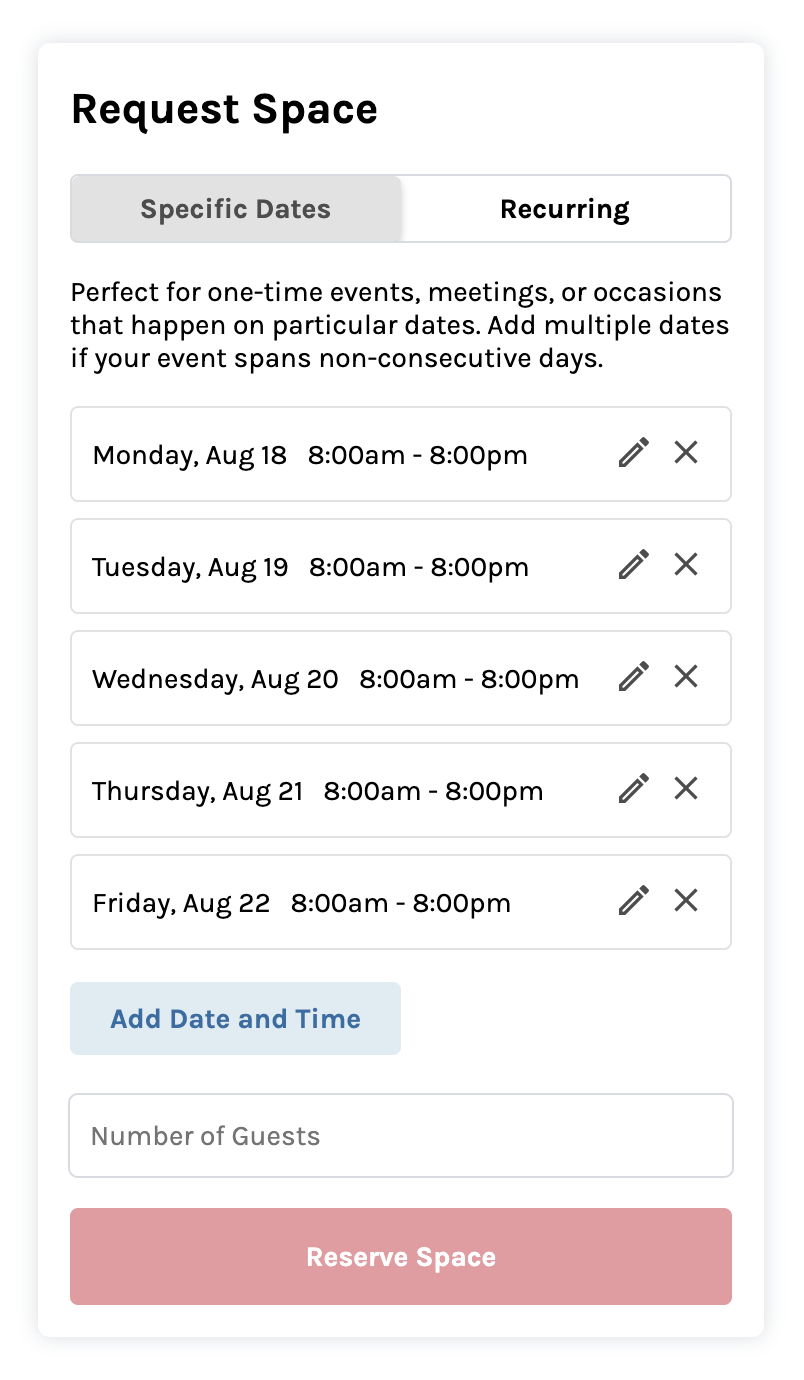
Task: Remove Wednesday, Aug 20 time slot
Action: tap(686, 677)
